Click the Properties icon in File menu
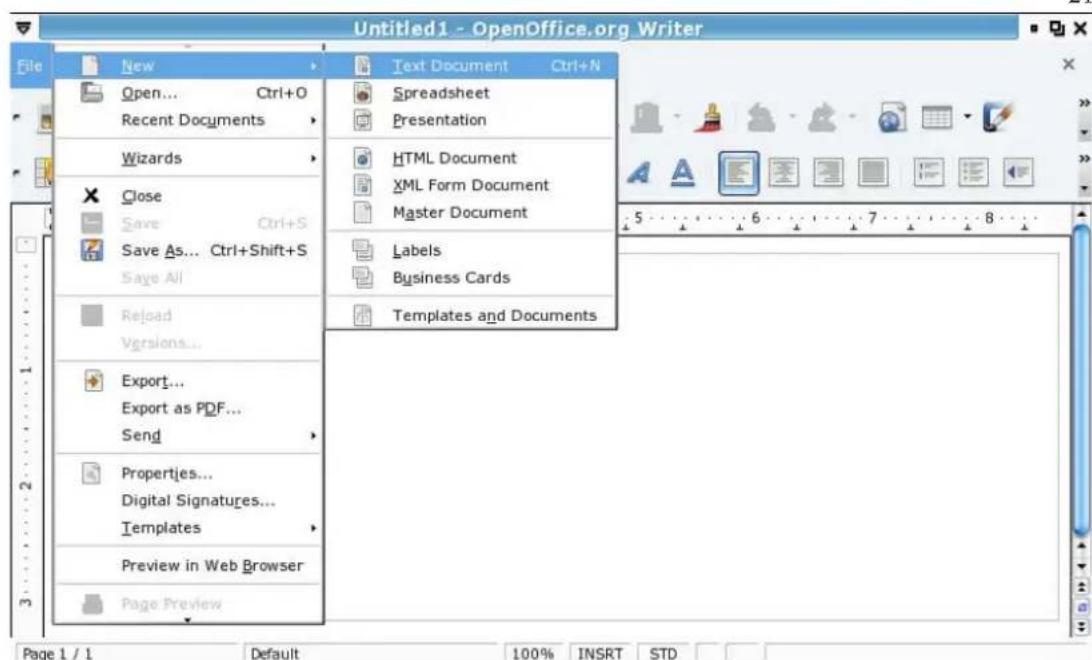Screen dimensions: 1092x660 tap(91, 473)
